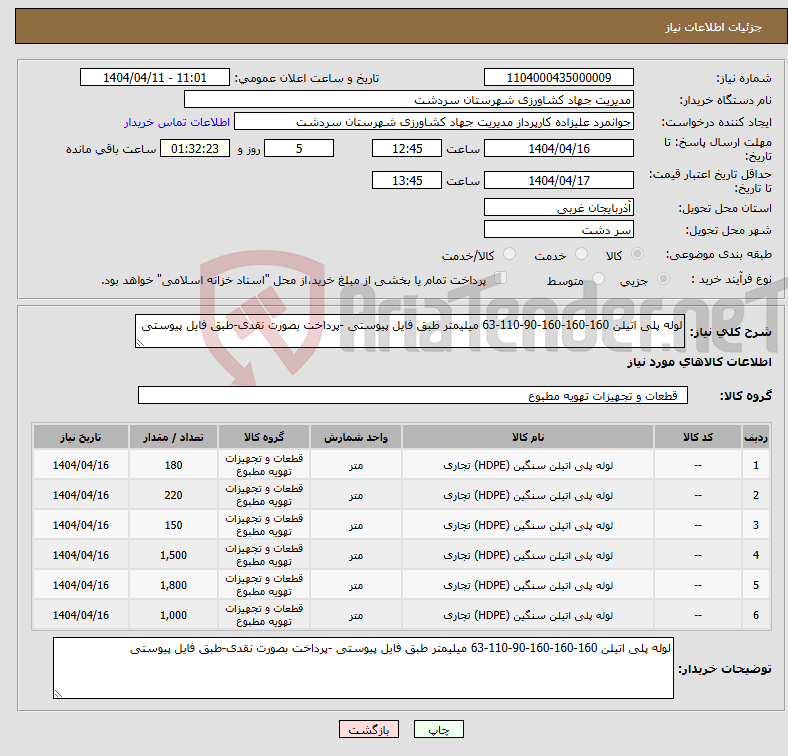The height and width of the screenshot is (756, 788).
Task: Click the delivery city field سر دشت
Action: coord(558,229)
